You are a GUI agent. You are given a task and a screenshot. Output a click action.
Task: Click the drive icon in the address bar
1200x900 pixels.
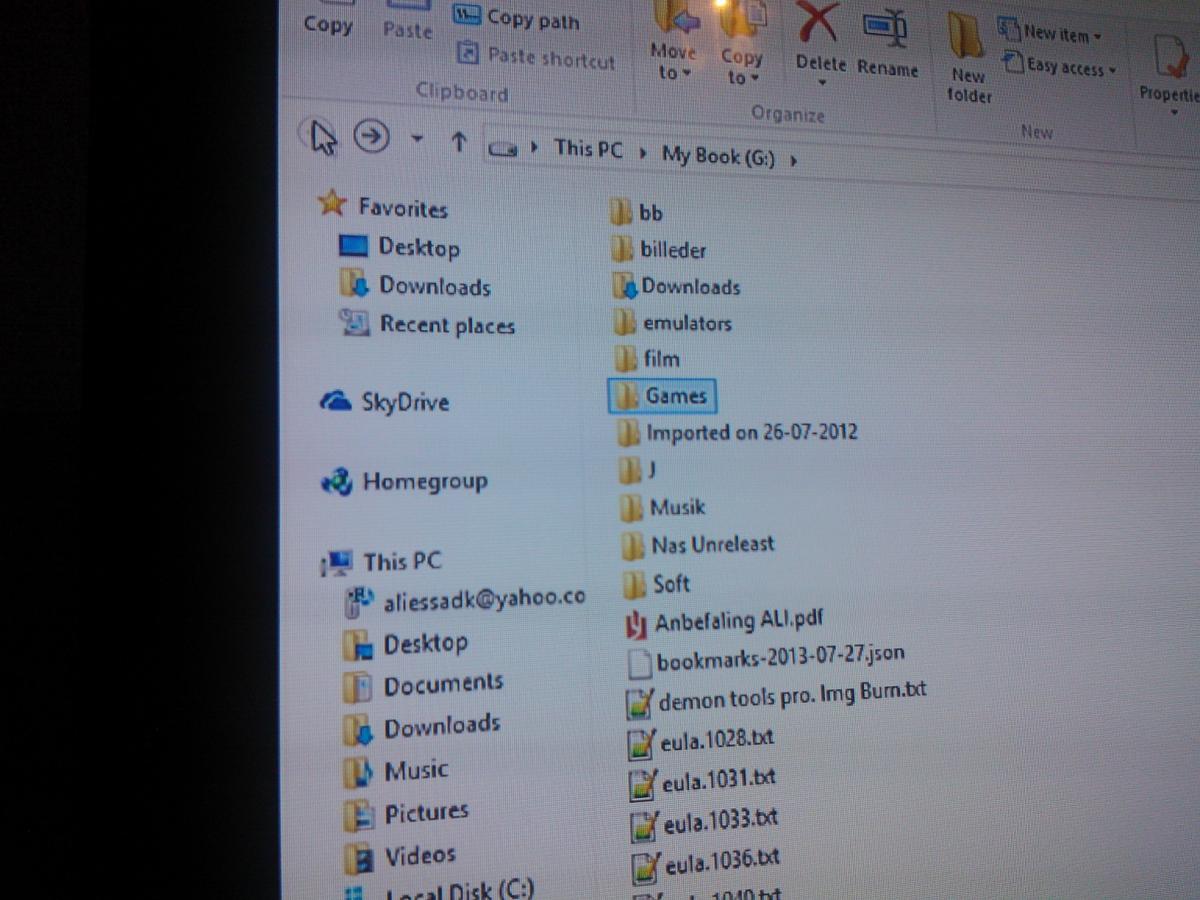tap(503, 148)
